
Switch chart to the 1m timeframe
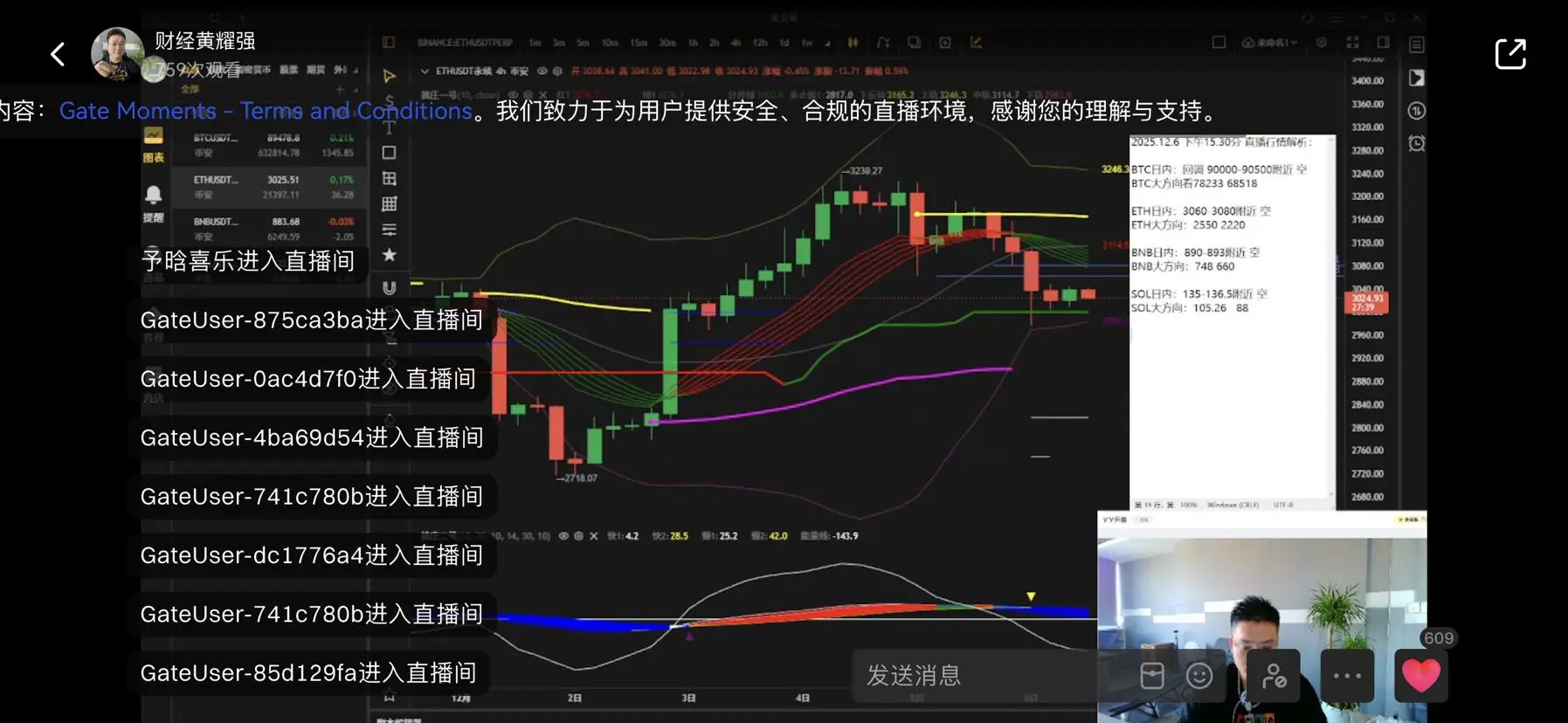(x=535, y=43)
